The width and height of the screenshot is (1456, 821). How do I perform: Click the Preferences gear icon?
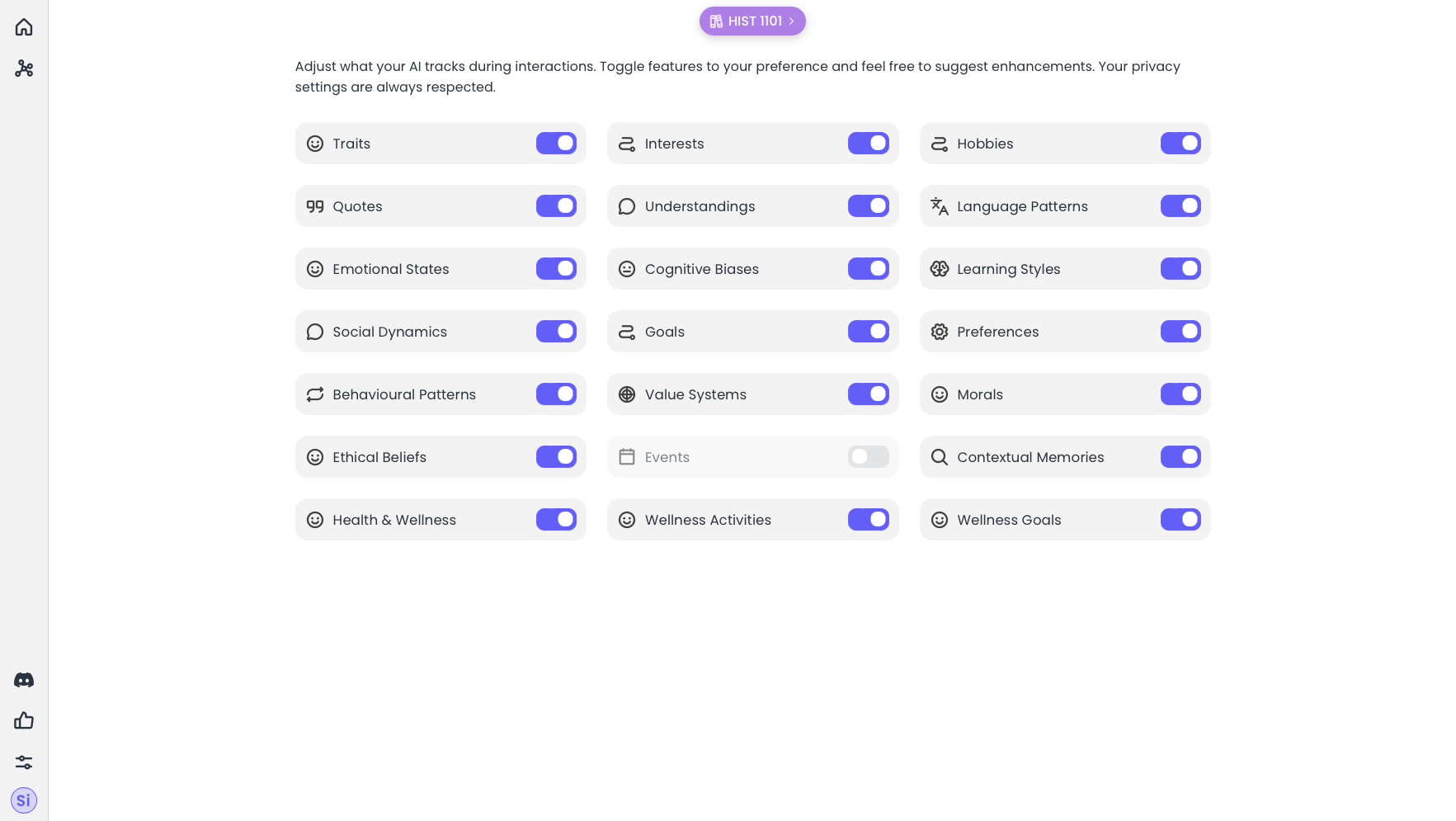click(x=939, y=332)
